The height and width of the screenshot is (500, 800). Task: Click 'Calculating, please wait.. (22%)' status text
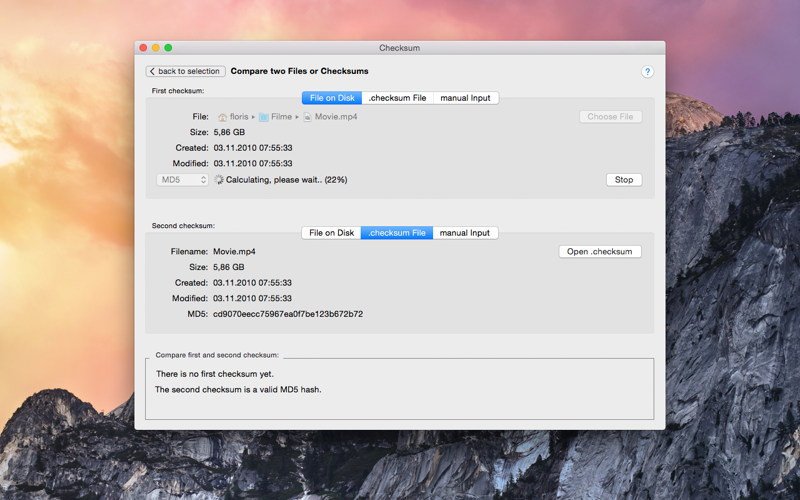(286, 180)
